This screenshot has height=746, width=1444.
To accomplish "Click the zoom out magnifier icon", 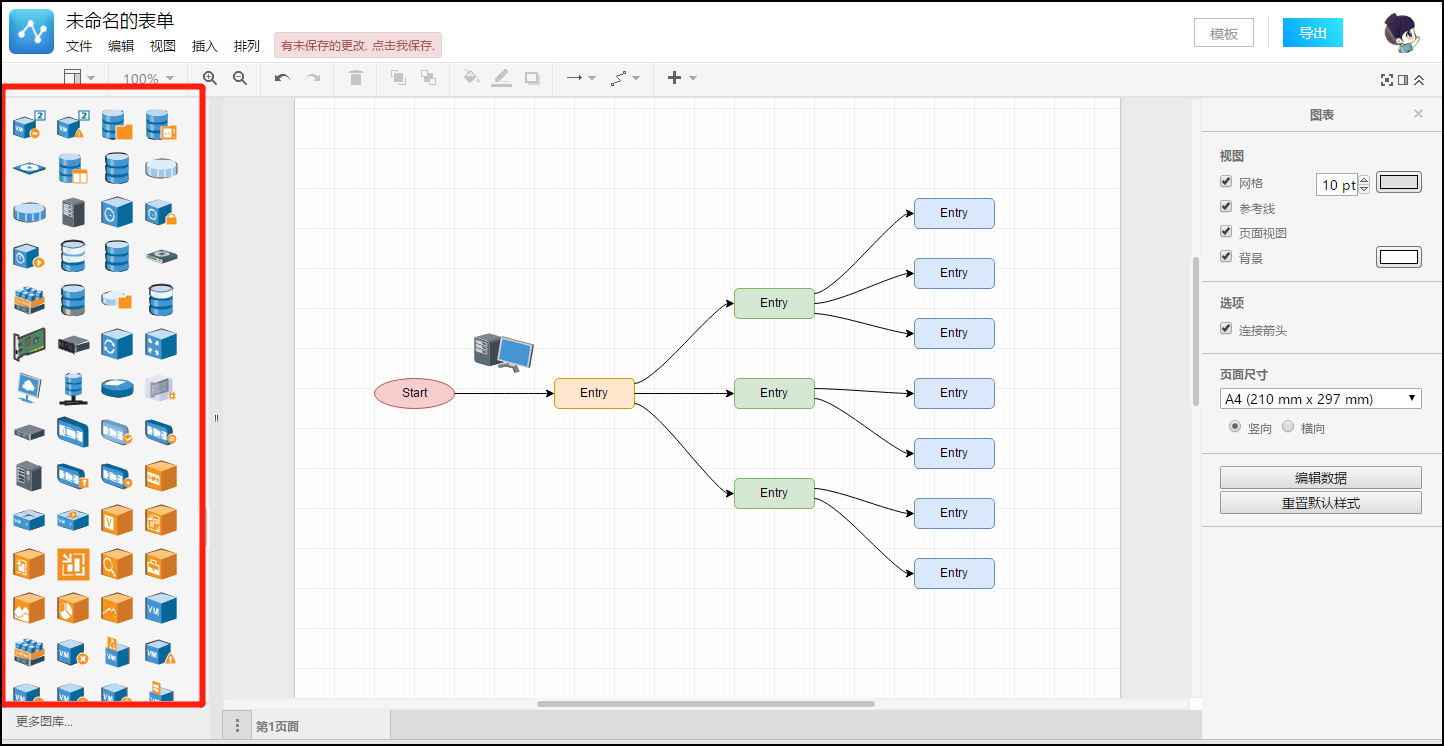I will click(x=240, y=78).
